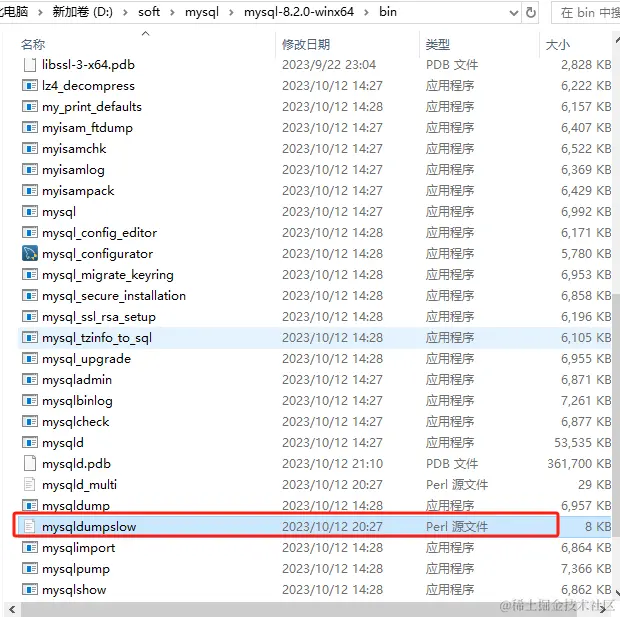The height and width of the screenshot is (617, 620).
Task: Expand the chevron before 新加卷 (D:)
Action: 40,13
